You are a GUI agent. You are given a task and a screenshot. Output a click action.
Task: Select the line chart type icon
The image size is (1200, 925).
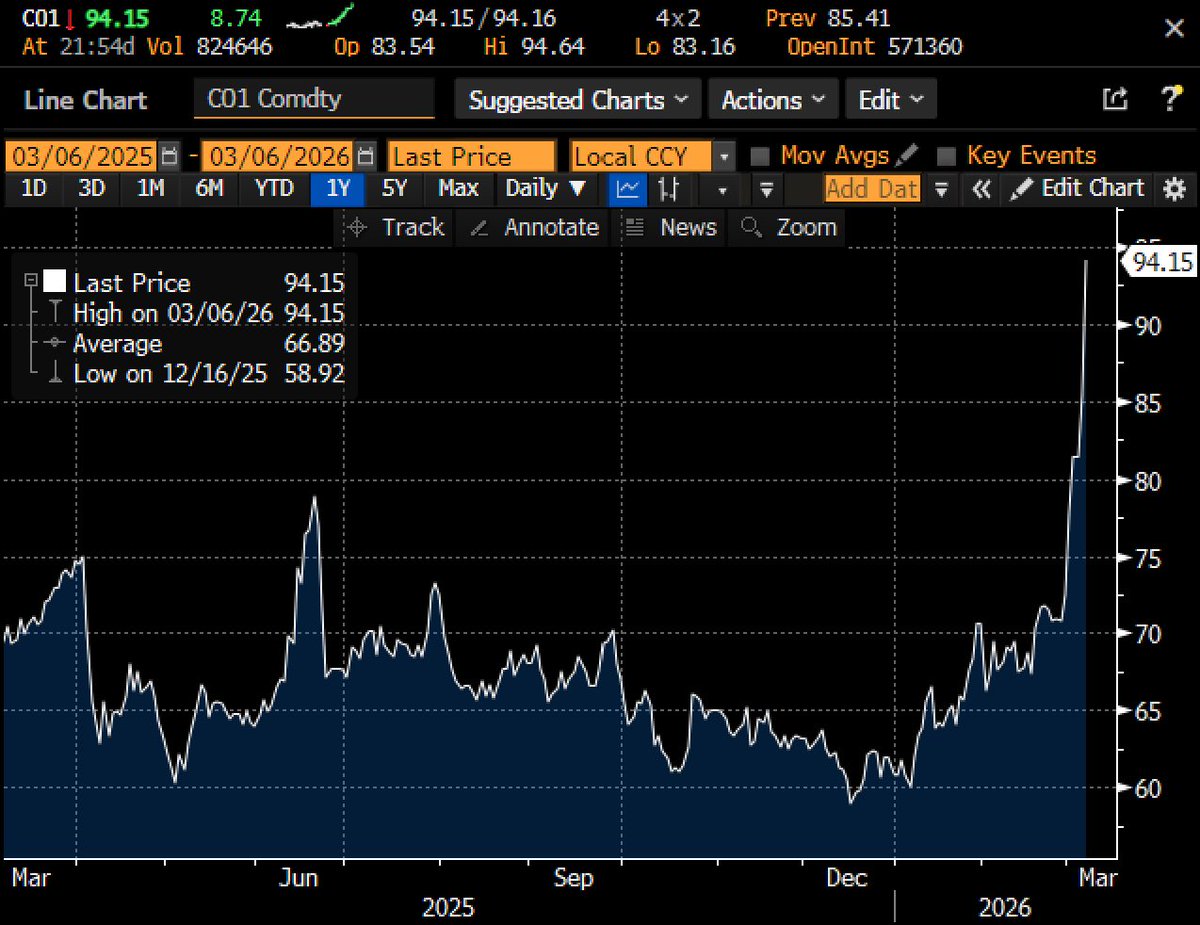pyautogui.click(x=629, y=188)
